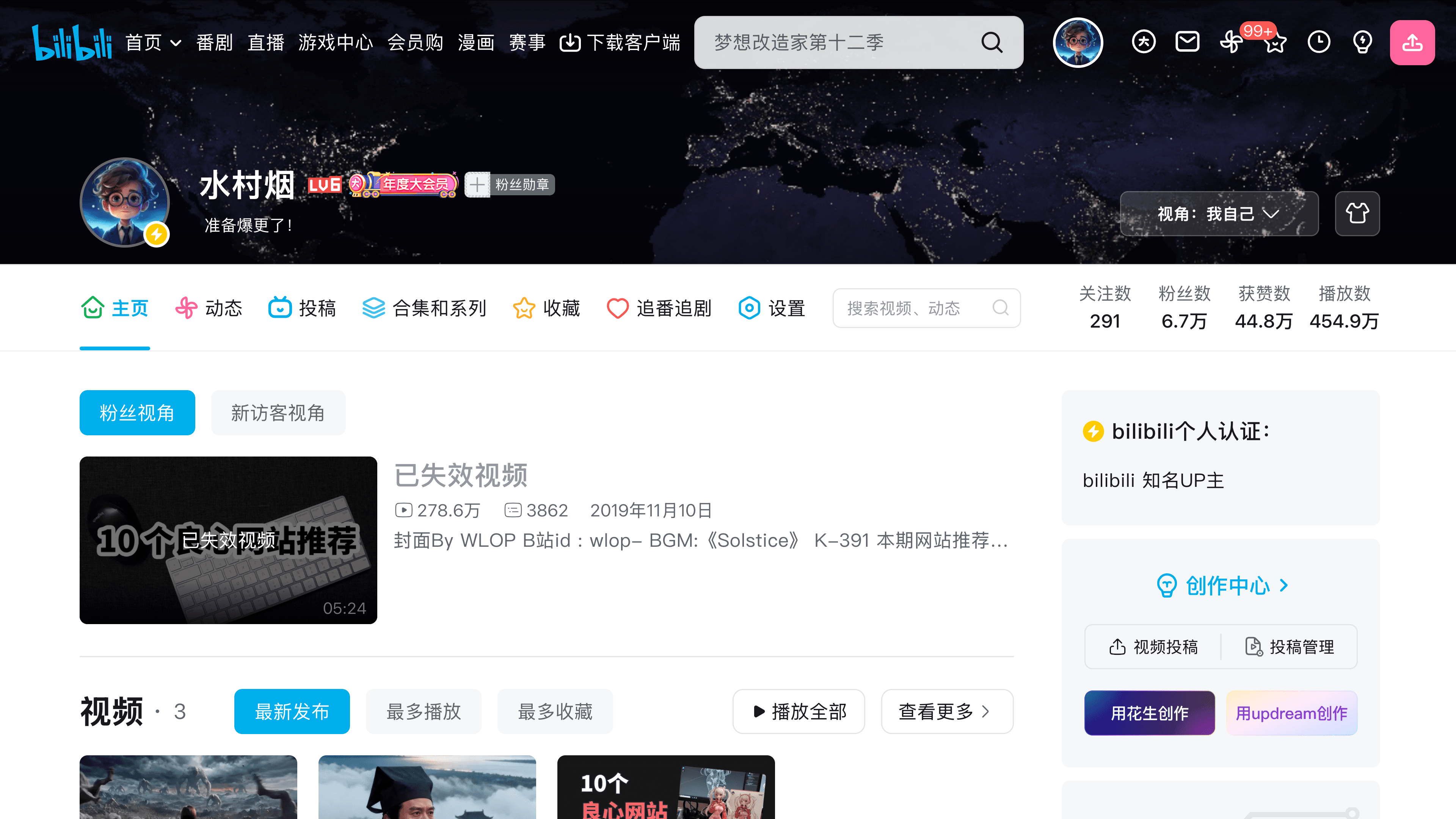Open favorites star icon in top bar
The height and width of the screenshot is (819, 1456).
1275,43
